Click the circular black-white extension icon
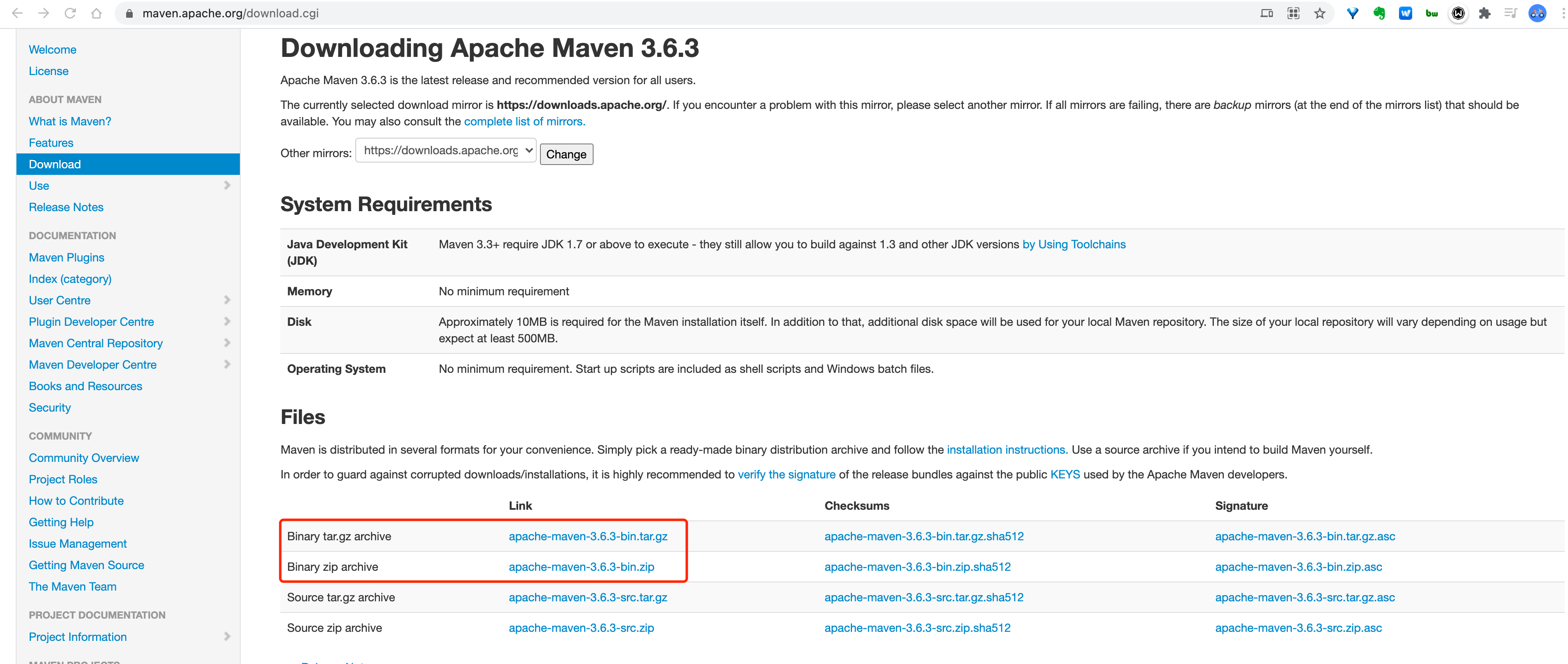 pyautogui.click(x=1458, y=13)
